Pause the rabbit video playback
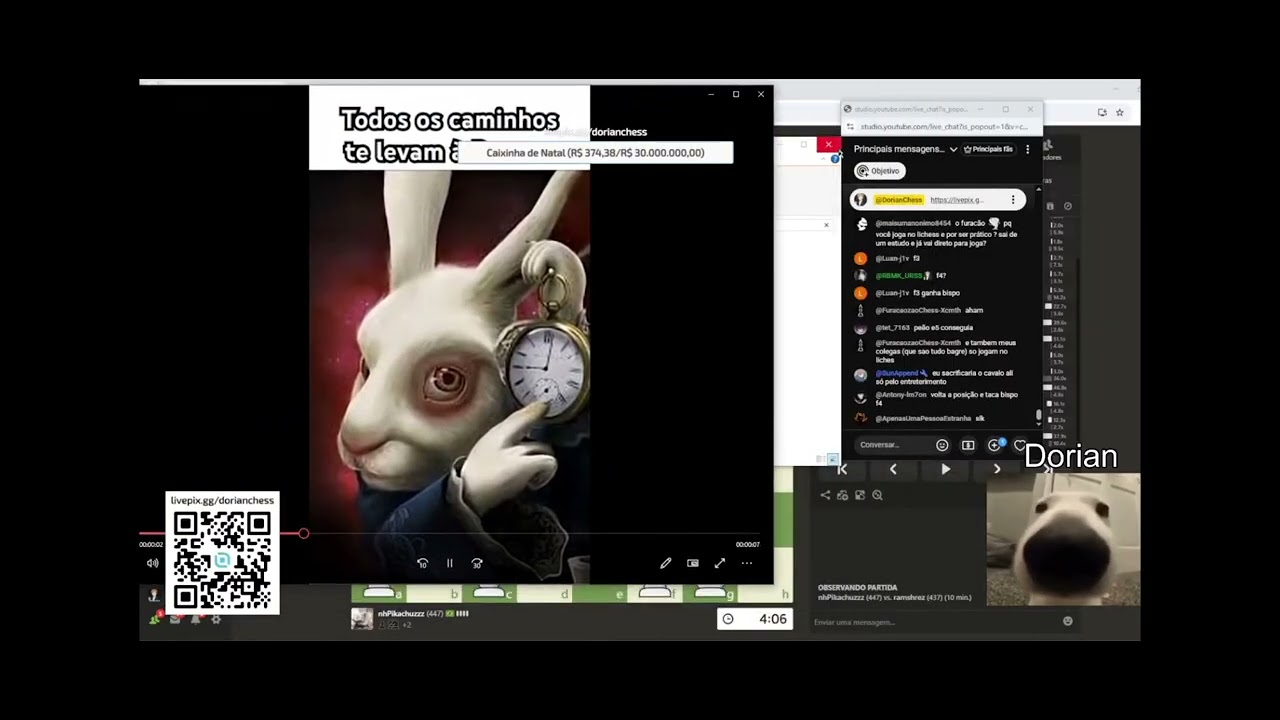This screenshot has height=720, width=1280. [x=449, y=563]
